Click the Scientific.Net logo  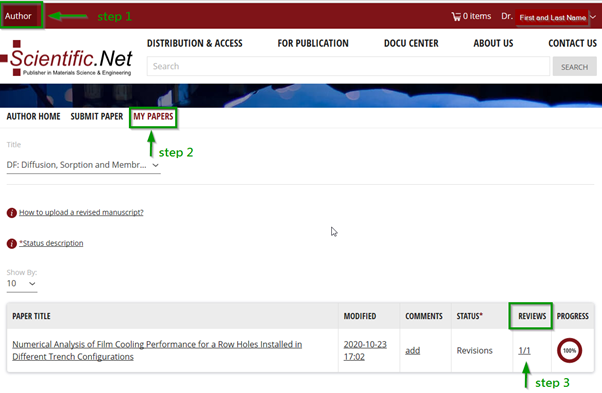tap(67, 58)
